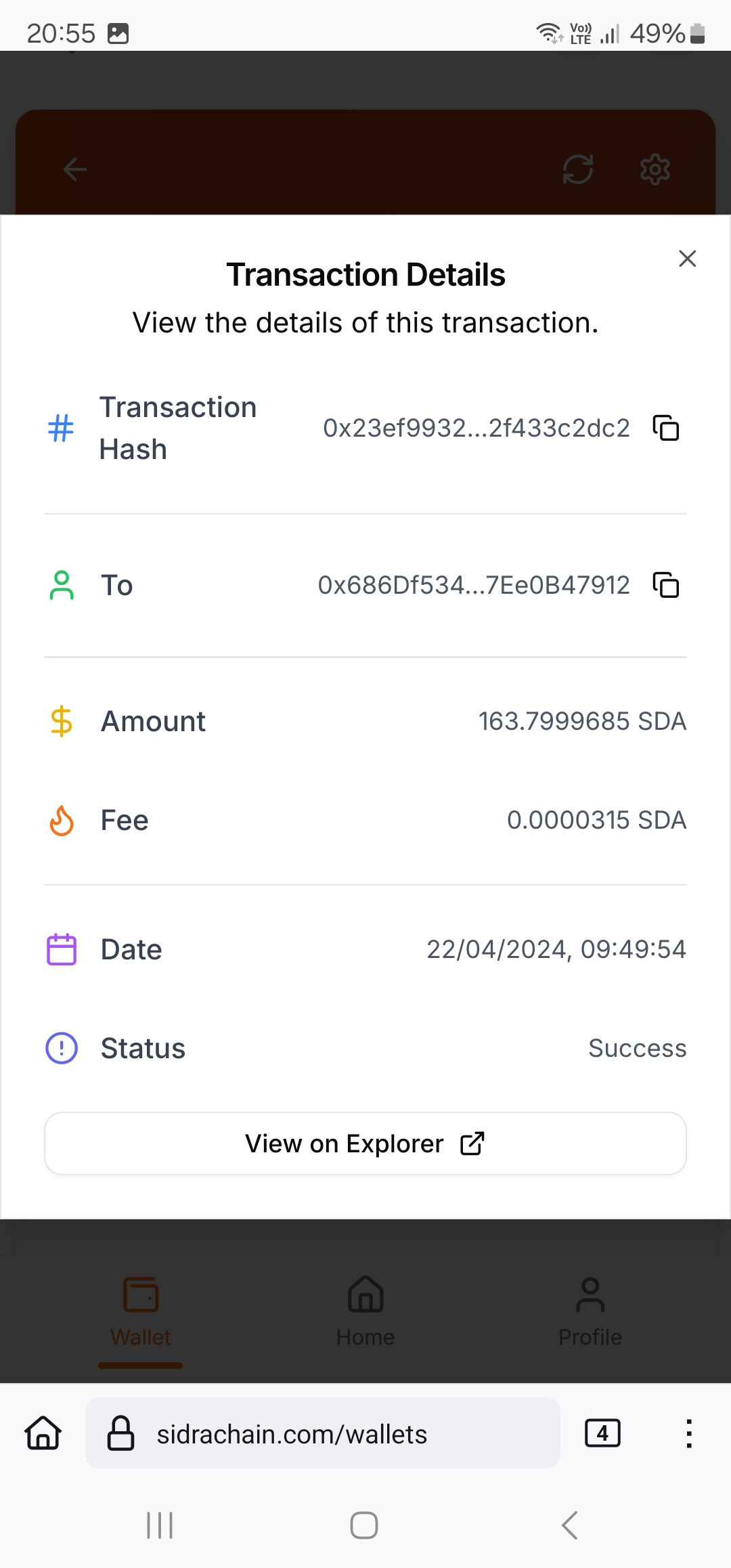Tap the back arrow in wallet header
This screenshot has width=731, height=1568.
pyautogui.click(x=75, y=169)
